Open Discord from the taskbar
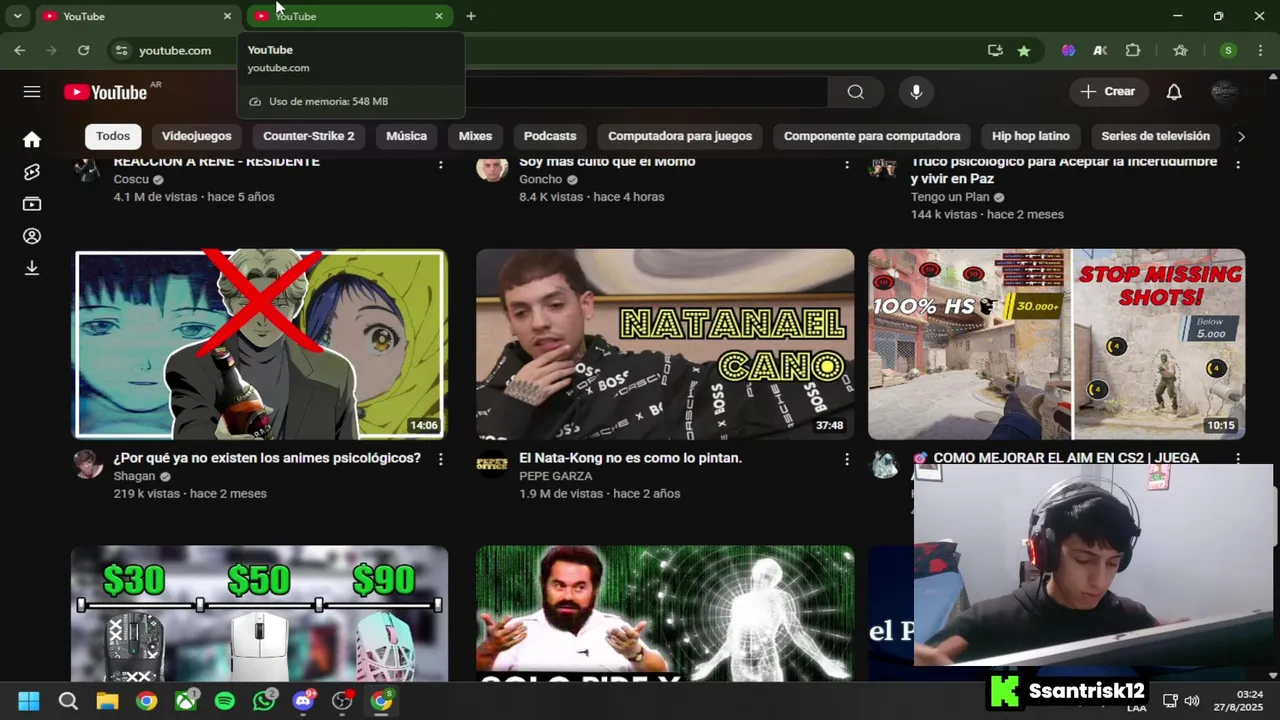This screenshot has width=1280, height=720. (303, 701)
